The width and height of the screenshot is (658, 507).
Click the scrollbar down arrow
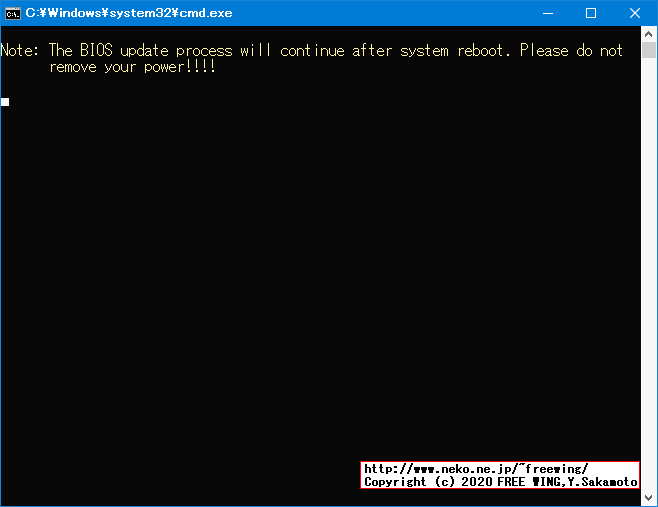(x=649, y=497)
